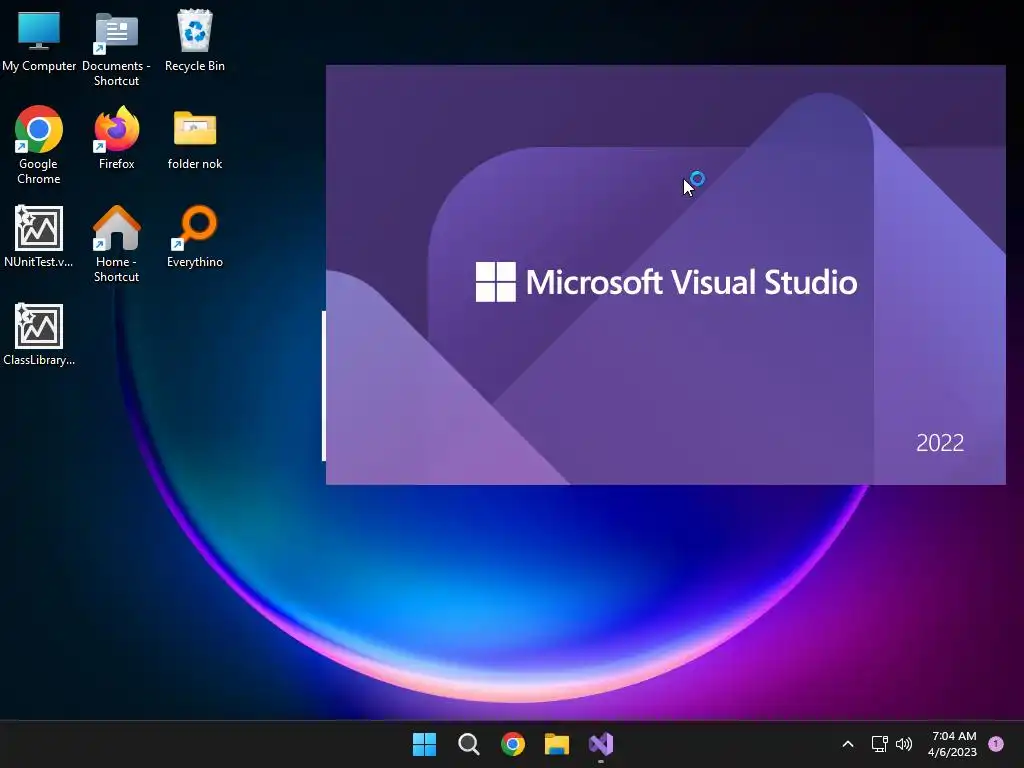Select the ClassLibrary... desktop file
The image size is (1024, 768).
coord(39,334)
